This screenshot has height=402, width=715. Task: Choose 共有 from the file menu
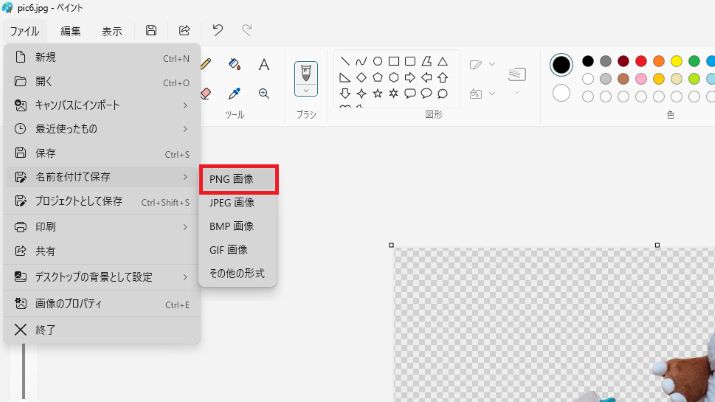tap(102, 251)
